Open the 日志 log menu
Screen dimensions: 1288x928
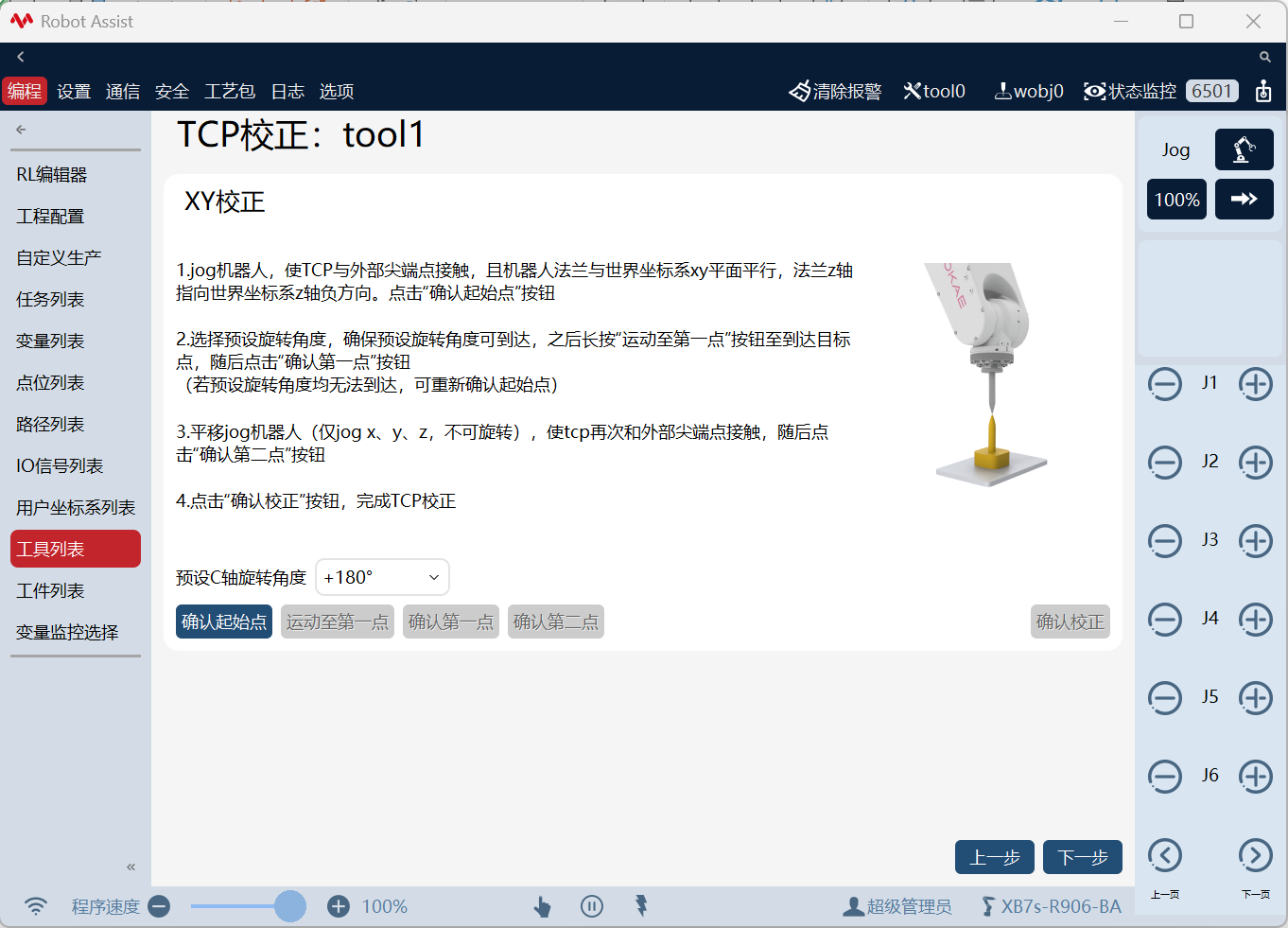[x=287, y=91]
